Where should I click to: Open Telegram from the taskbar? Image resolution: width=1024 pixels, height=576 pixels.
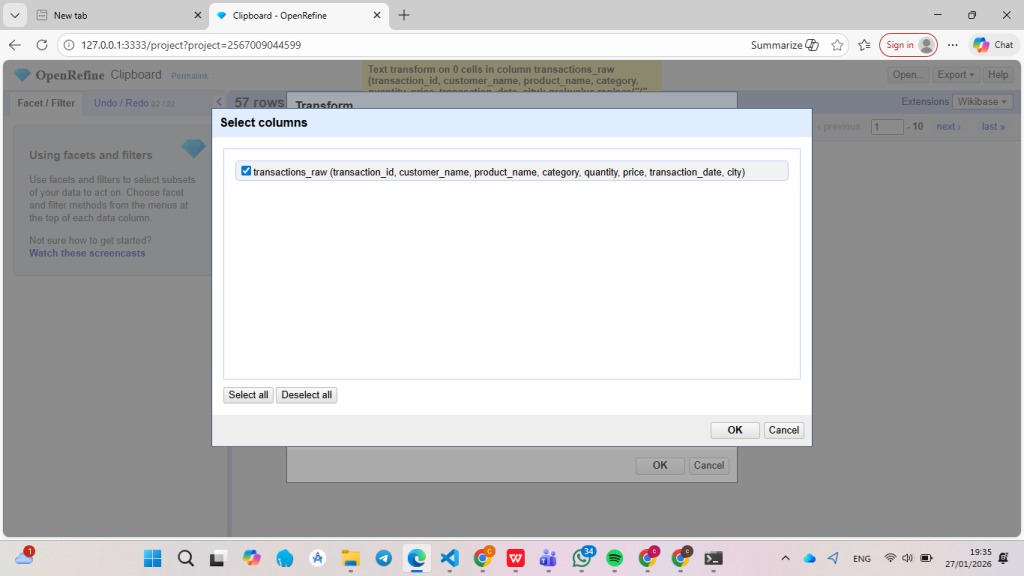383,558
